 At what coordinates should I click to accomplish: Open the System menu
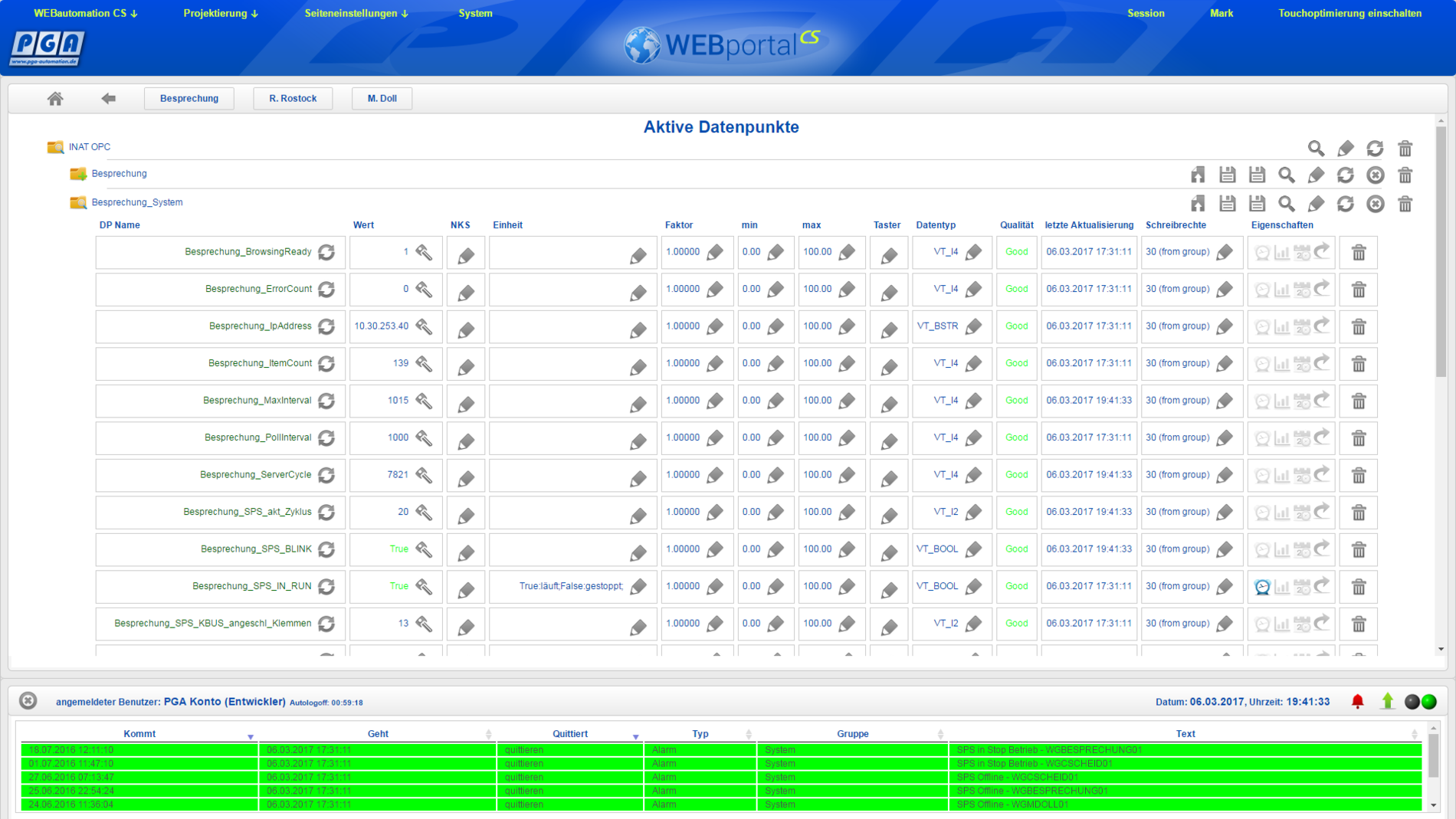point(475,13)
